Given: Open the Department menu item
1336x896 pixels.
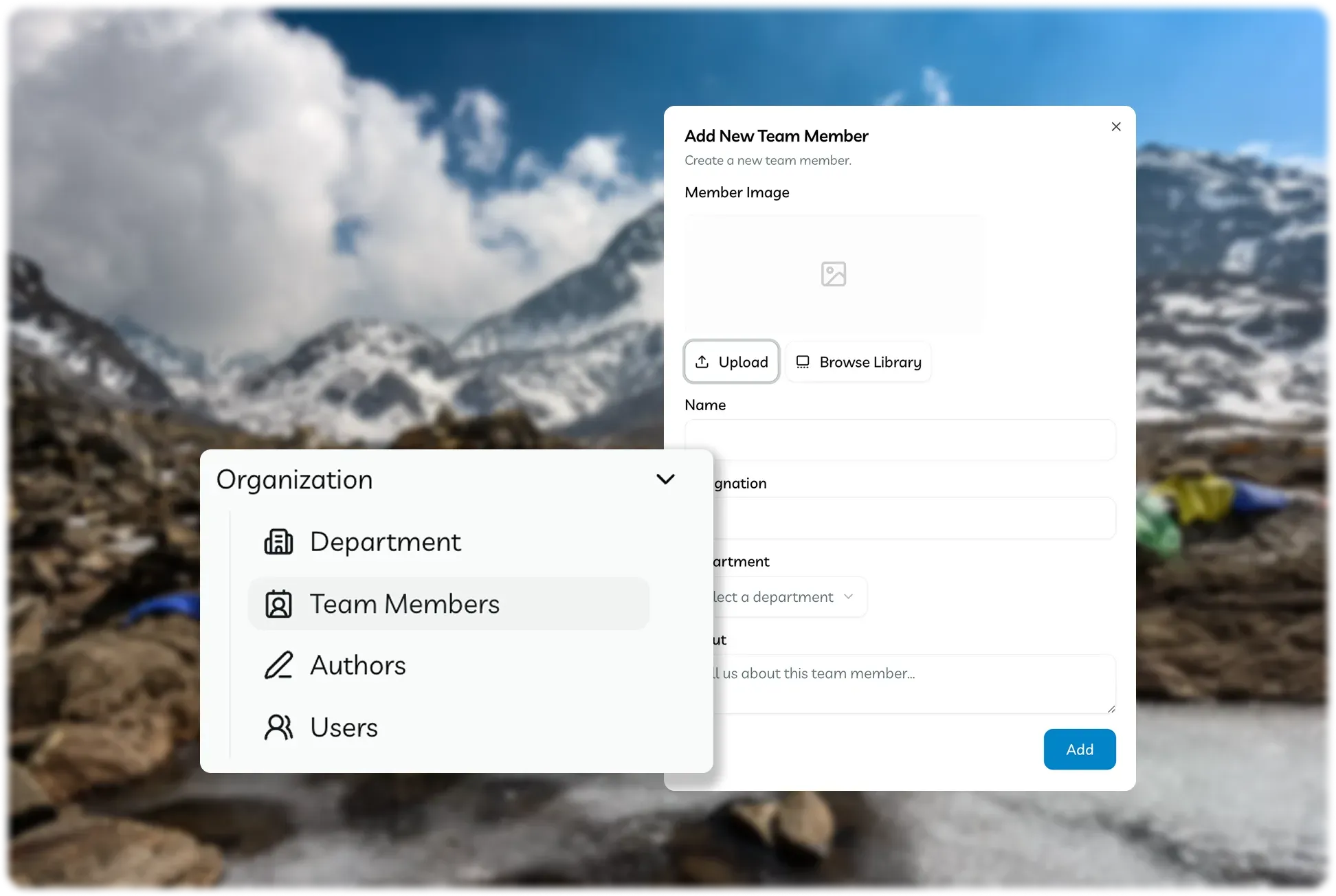Looking at the screenshot, I should tap(449, 542).
